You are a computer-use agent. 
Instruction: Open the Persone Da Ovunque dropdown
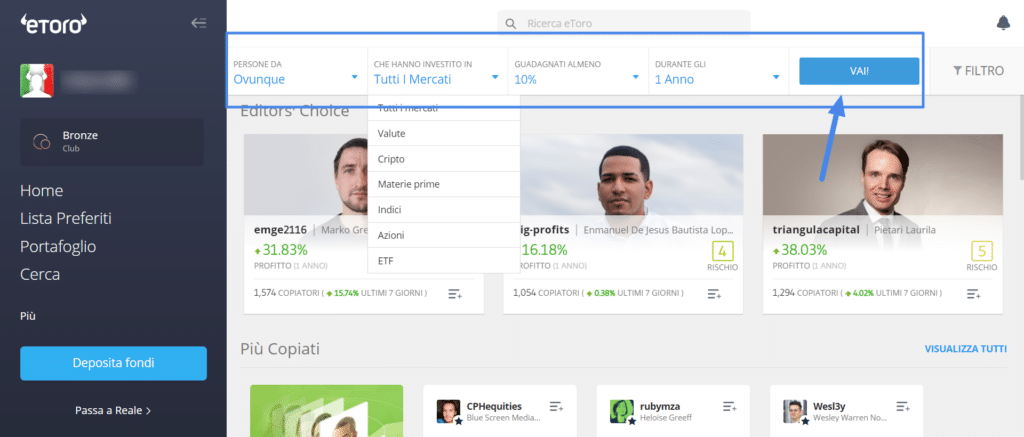pos(297,73)
